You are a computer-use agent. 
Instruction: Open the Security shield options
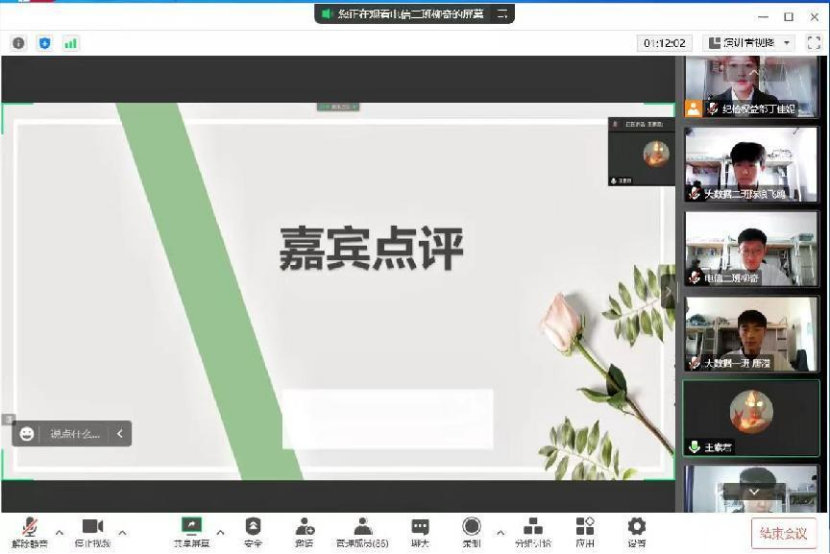tap(253, 530)
